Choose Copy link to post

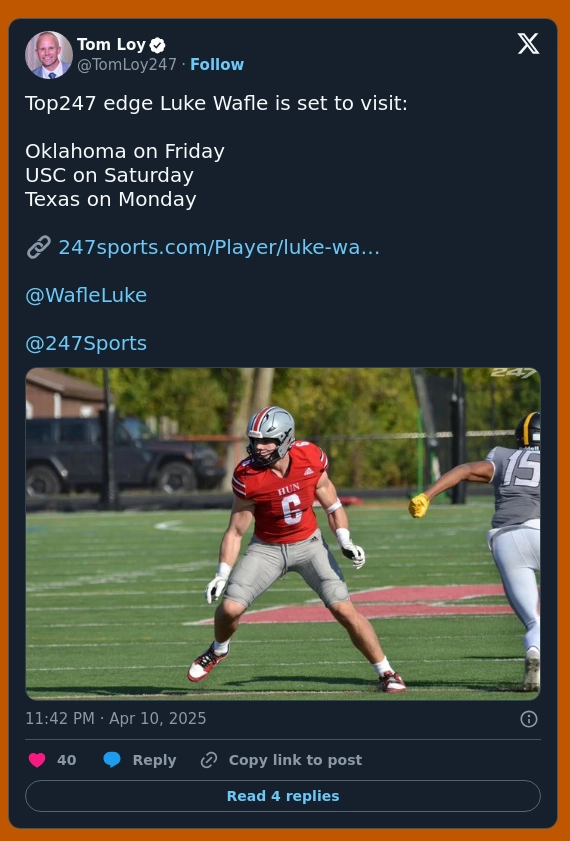click(295, 760)
